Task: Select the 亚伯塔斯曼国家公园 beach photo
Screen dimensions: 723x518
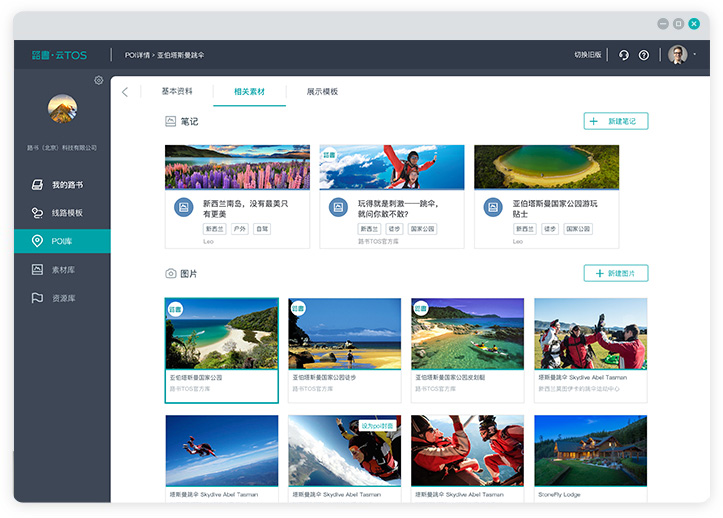Action: coord(222,351)
